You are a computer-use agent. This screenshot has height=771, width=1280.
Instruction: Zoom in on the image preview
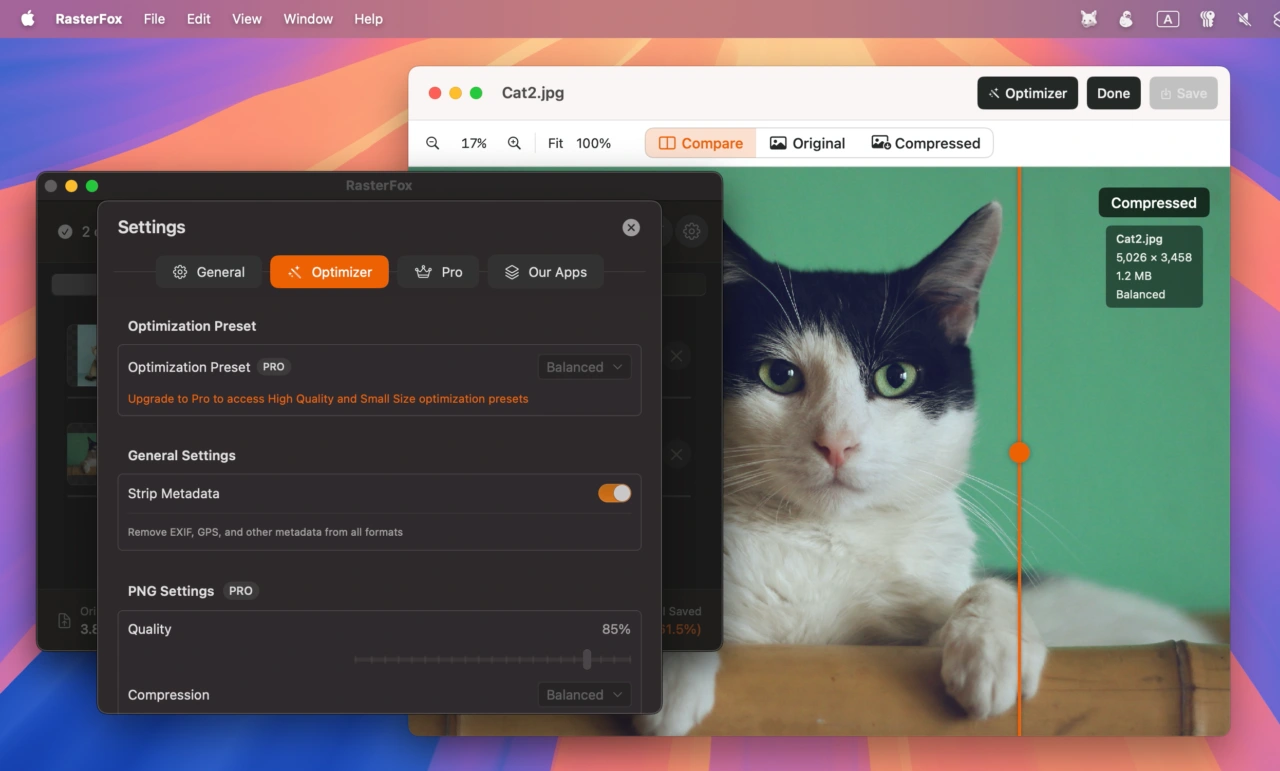(x=515, y=143)
